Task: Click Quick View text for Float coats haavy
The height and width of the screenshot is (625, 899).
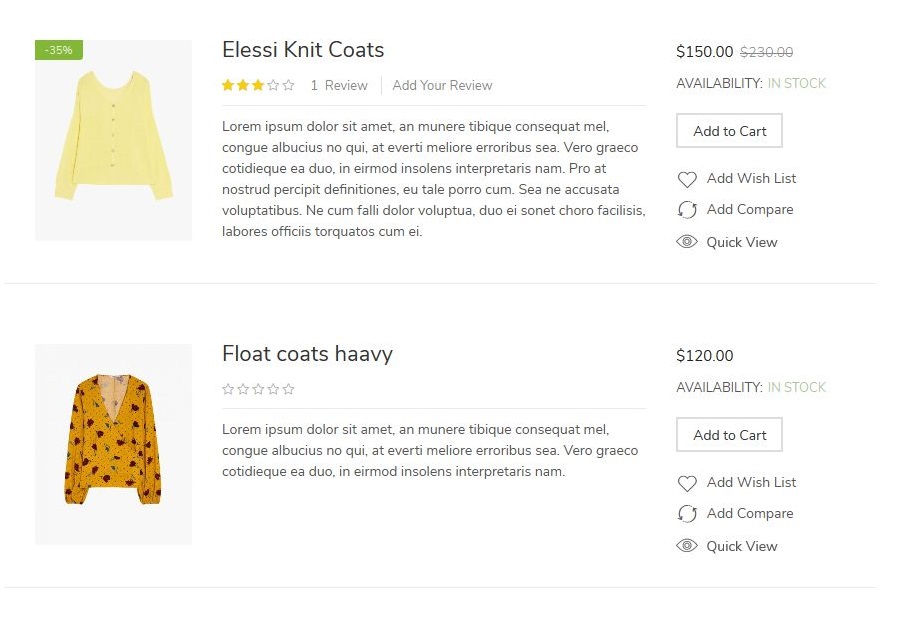Action: tap(741, 546)
